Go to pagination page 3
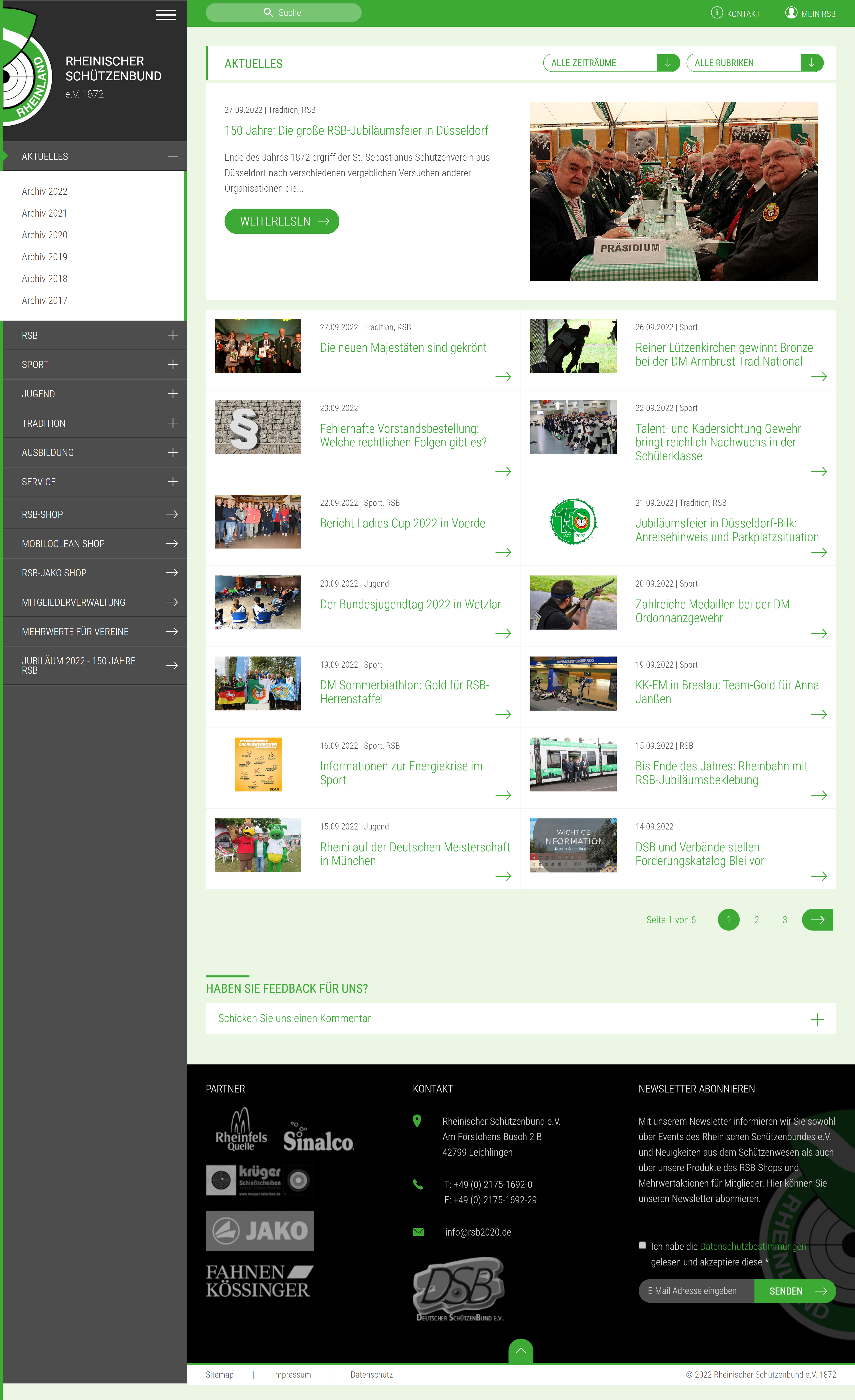855x1400 pixels. pos(784,919)
